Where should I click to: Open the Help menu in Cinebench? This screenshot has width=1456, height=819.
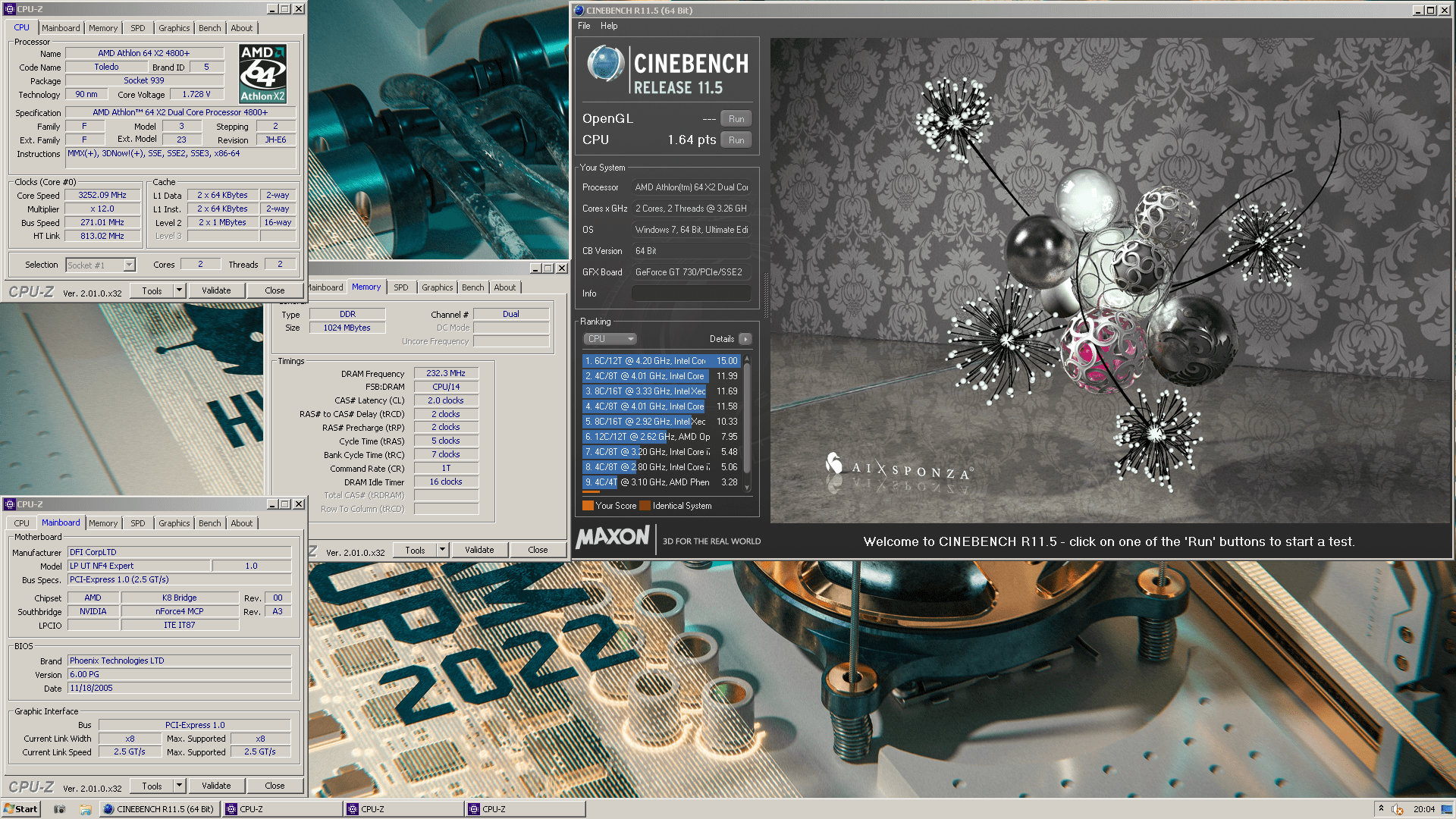coord(609,26)
